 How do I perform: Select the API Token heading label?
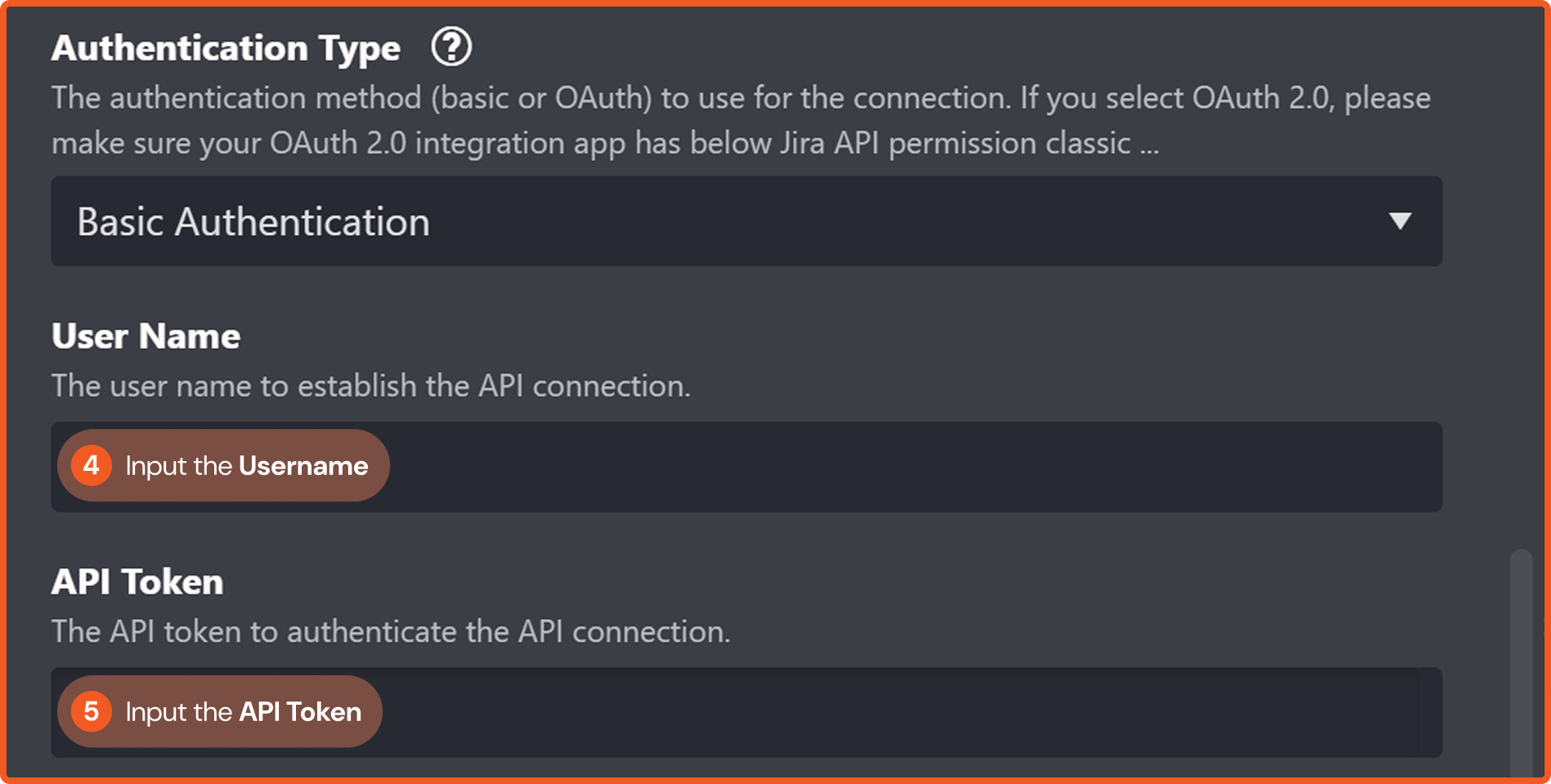point(137,582)
